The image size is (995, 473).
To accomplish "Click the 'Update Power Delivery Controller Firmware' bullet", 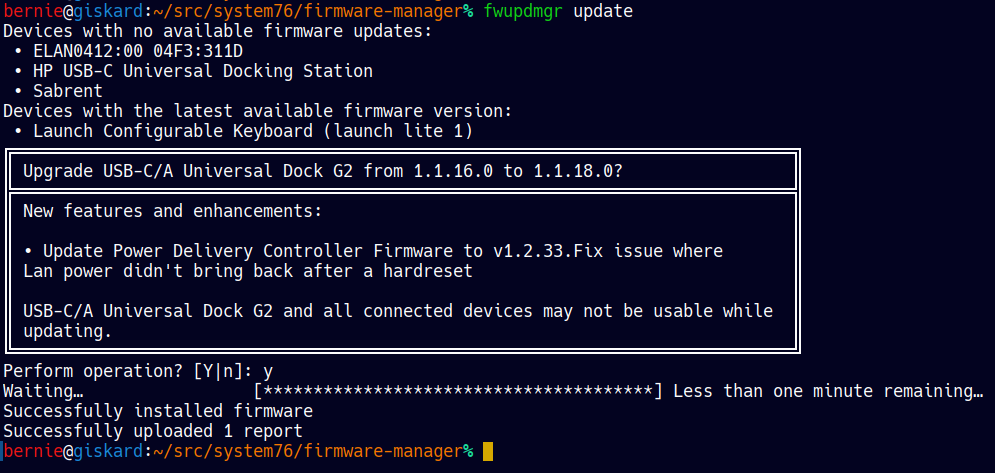I will coord(372,251).
